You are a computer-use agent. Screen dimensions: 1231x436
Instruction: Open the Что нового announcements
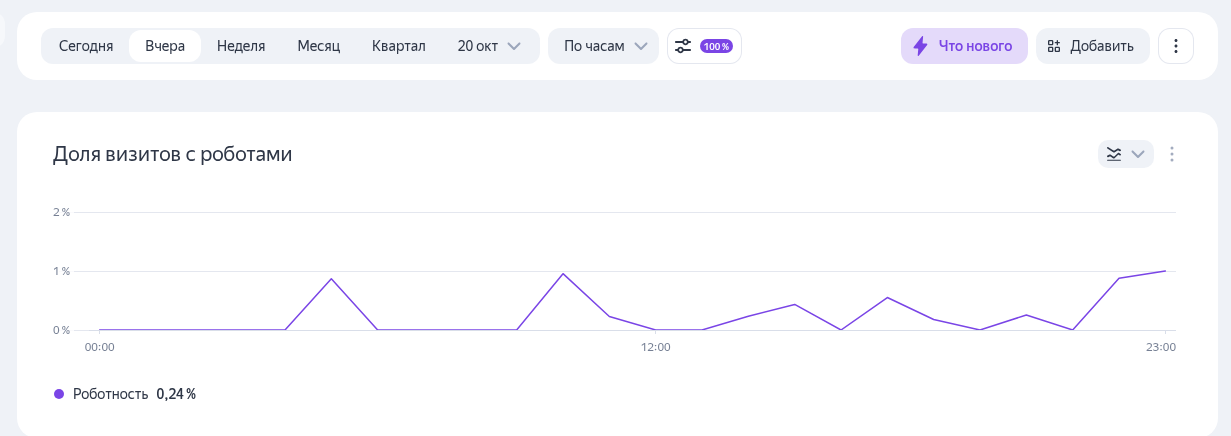pos(964,46)
